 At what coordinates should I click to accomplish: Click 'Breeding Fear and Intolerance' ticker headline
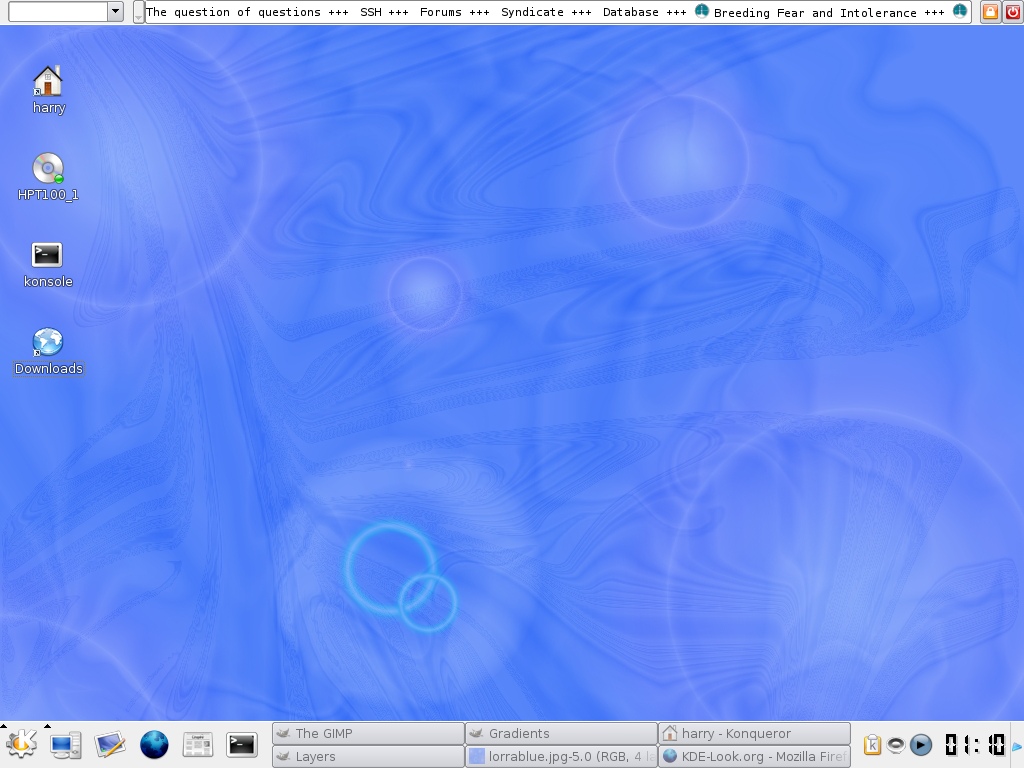(x=815, y=12)
